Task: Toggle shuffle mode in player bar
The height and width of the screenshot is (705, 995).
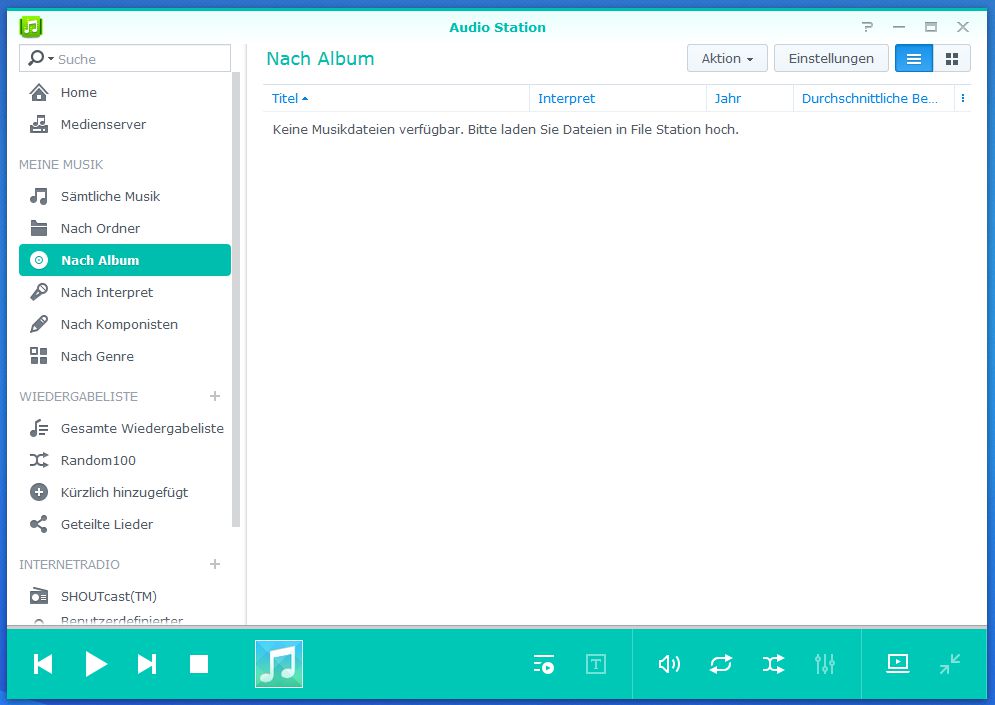Action: tap(773, 664)
